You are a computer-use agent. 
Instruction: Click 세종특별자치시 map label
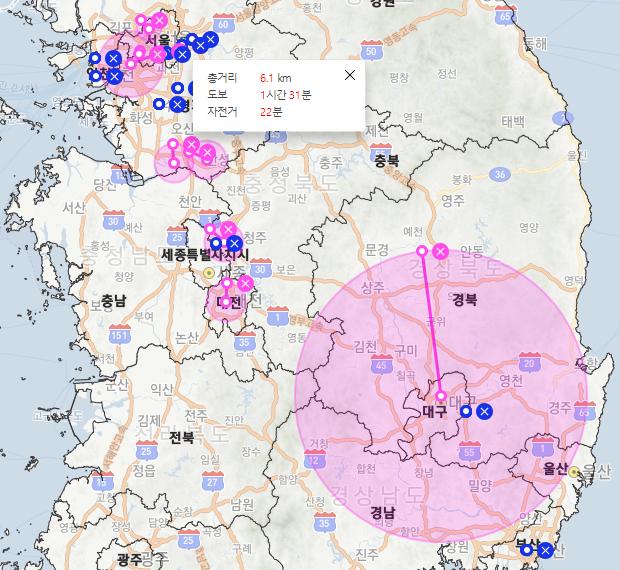pyautogui.click(x=205, y=255)
